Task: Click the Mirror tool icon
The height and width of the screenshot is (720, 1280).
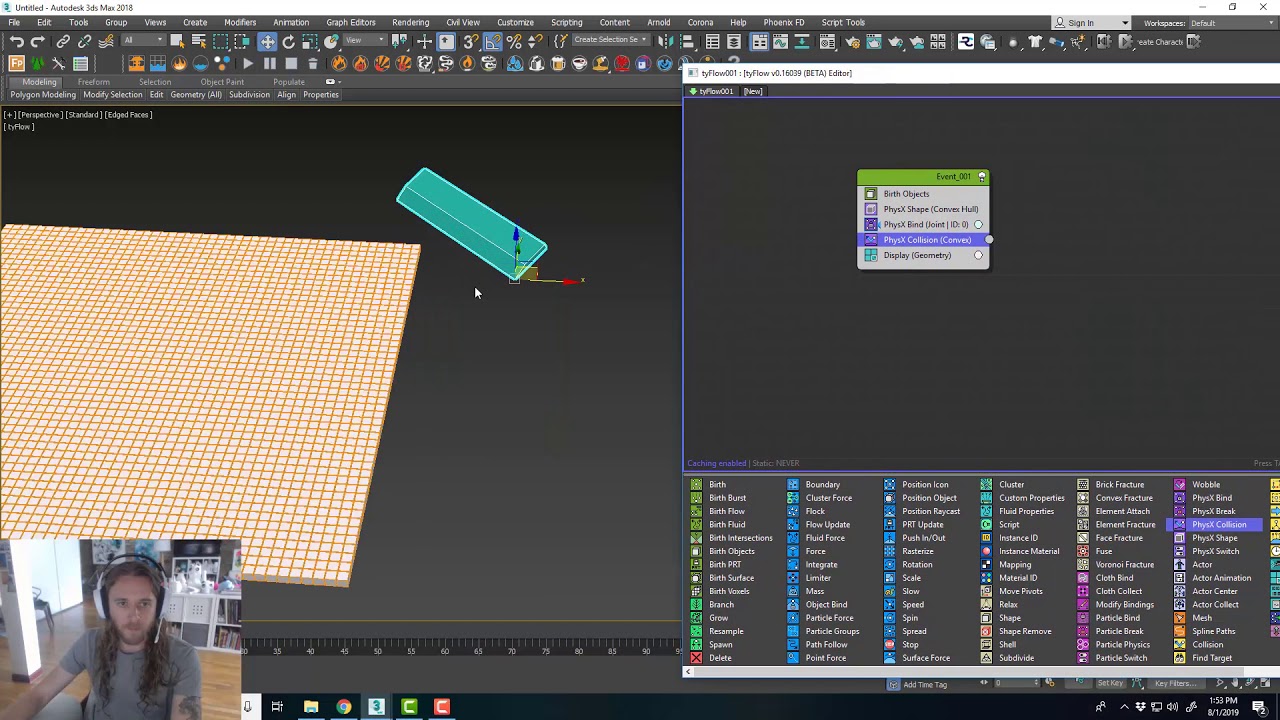Action: (x=665, y=41)
